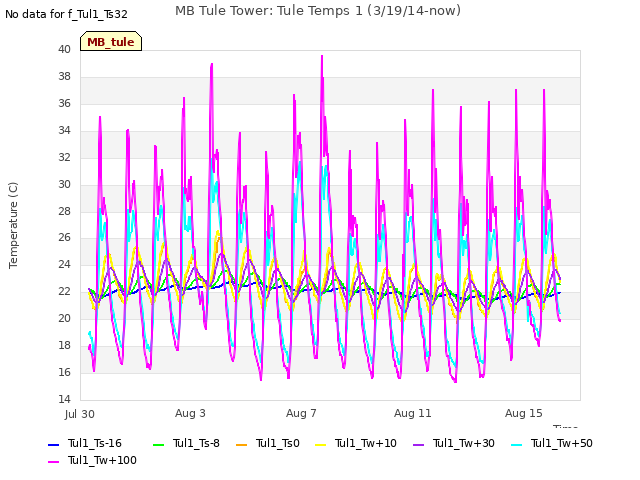Select the Tul1_Tw+100 legend label
The image size is (640, 480).
click(102, 460)
